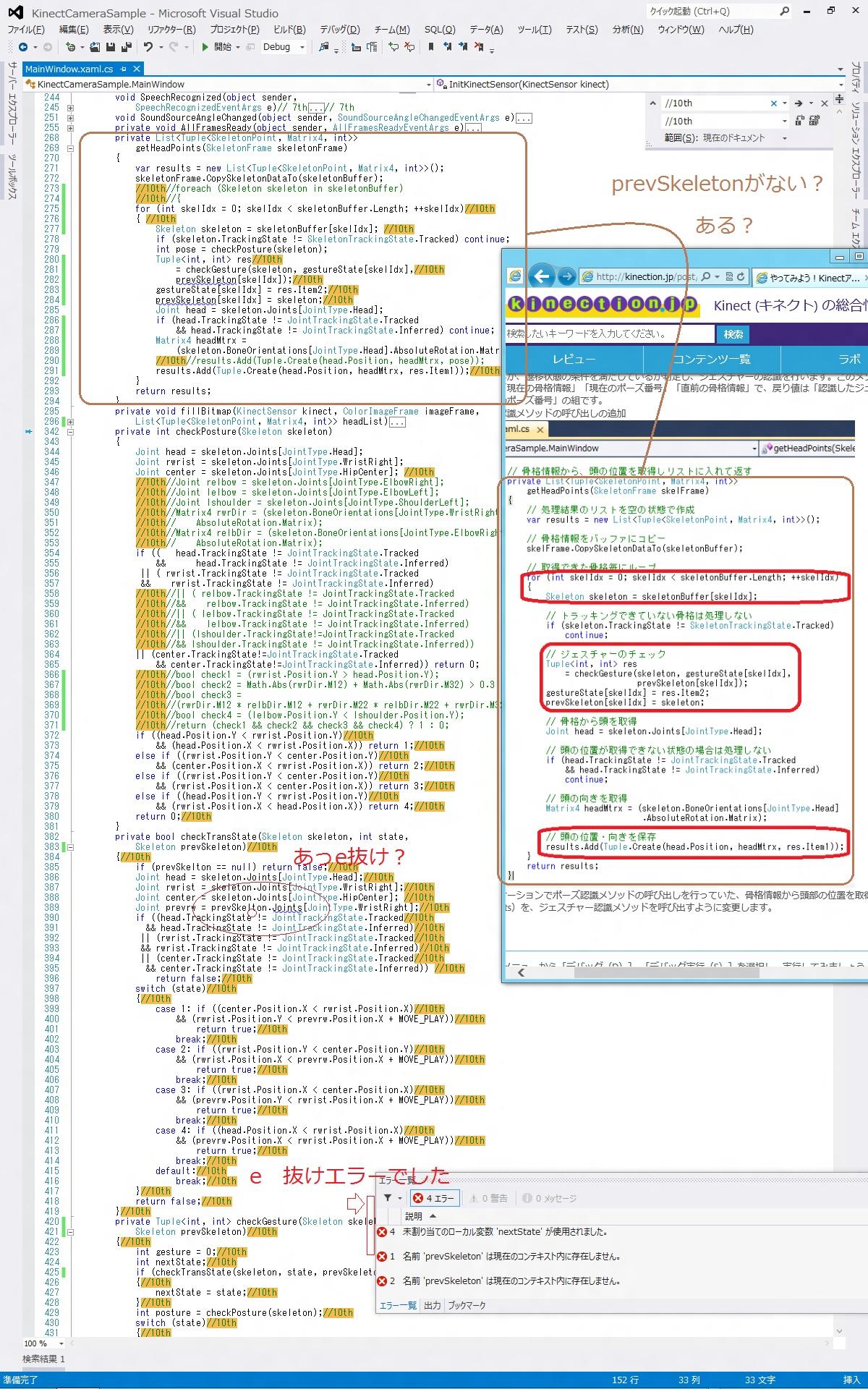
Task: Click the レビュー nav link on web page
Action: [574, 359]
